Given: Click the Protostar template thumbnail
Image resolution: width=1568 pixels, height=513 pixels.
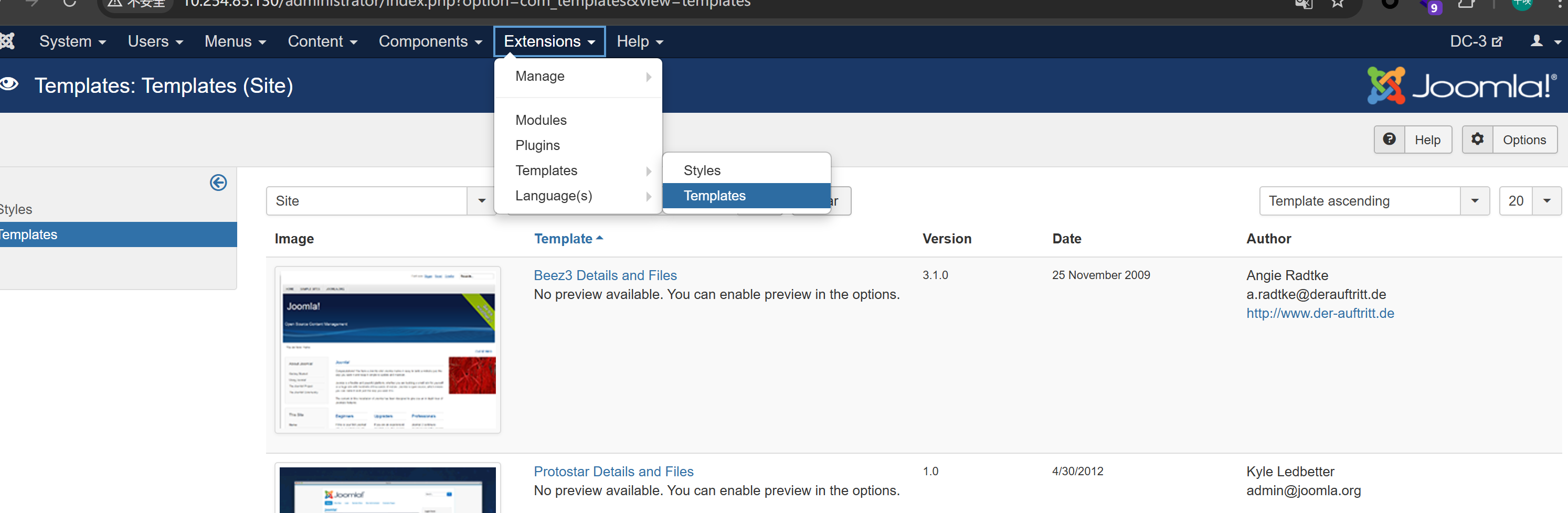Looking at the screenshot, I should (x=387, y=488).
